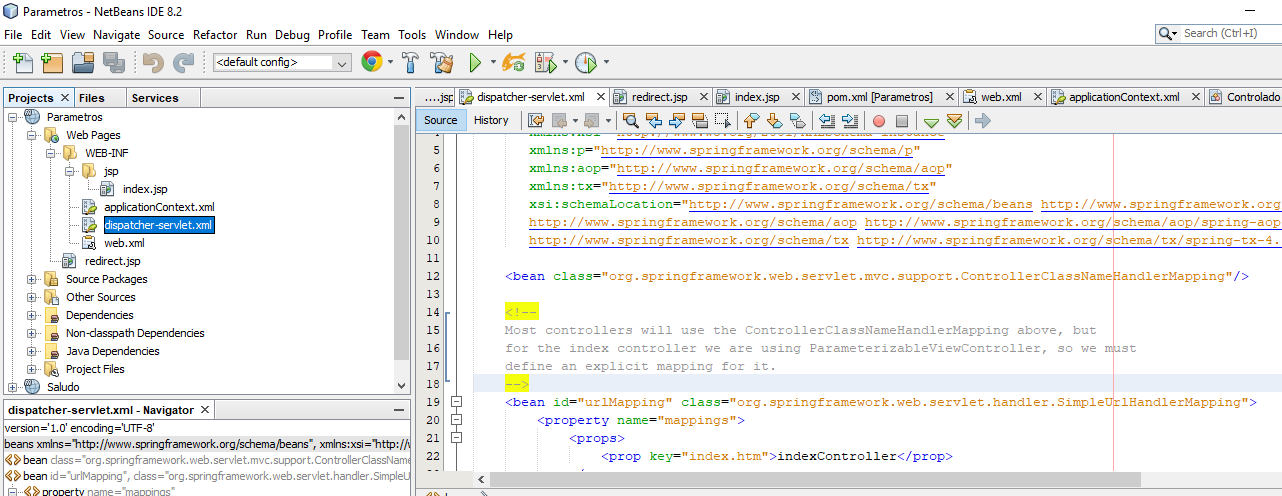Click the Search (Ctrl+I) input field
Screen dimensions: 1282x496
pos(1229,33)
